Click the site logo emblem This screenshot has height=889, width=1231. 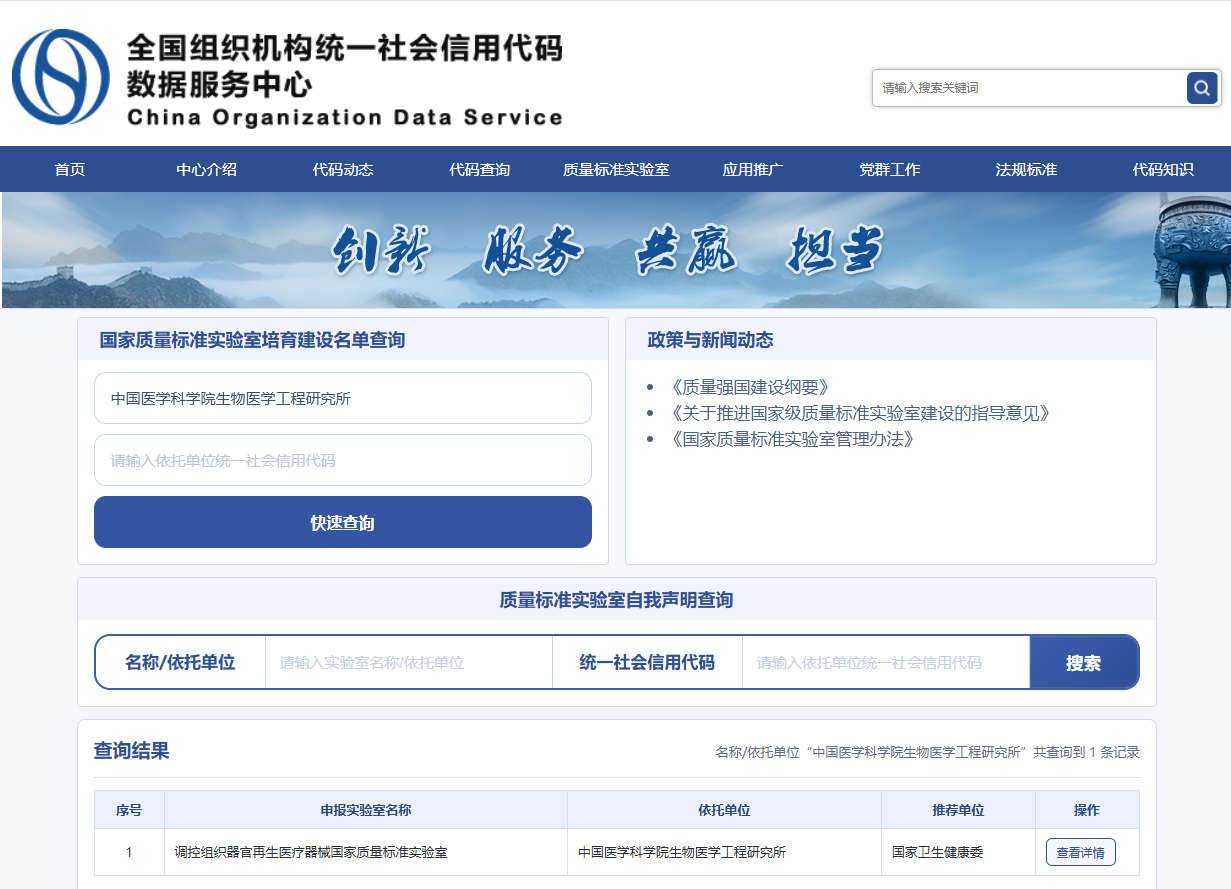point(61,76)
